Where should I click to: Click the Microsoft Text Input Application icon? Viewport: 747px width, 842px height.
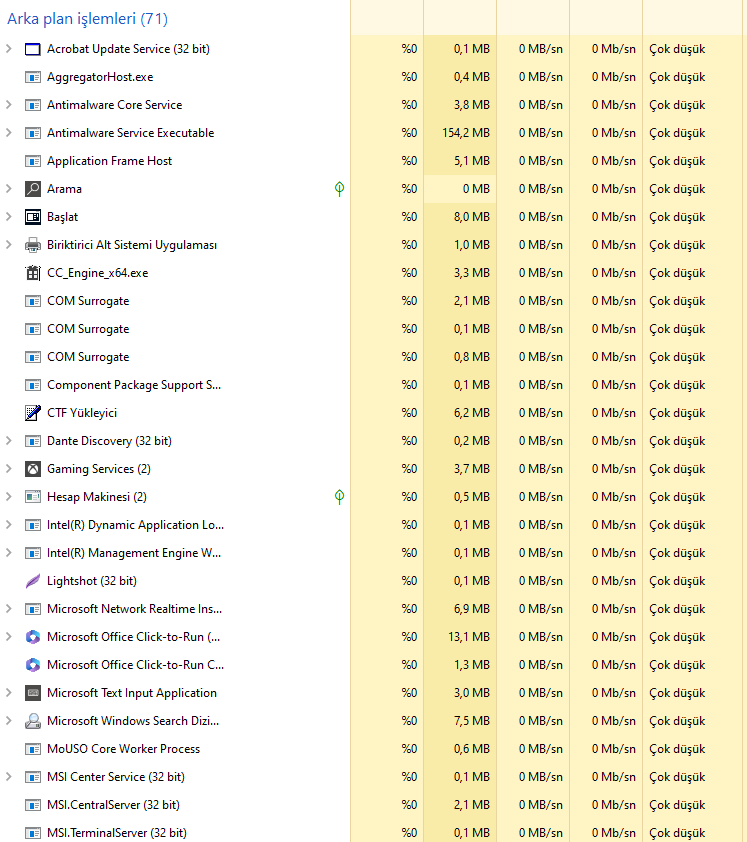pos(33,693)
